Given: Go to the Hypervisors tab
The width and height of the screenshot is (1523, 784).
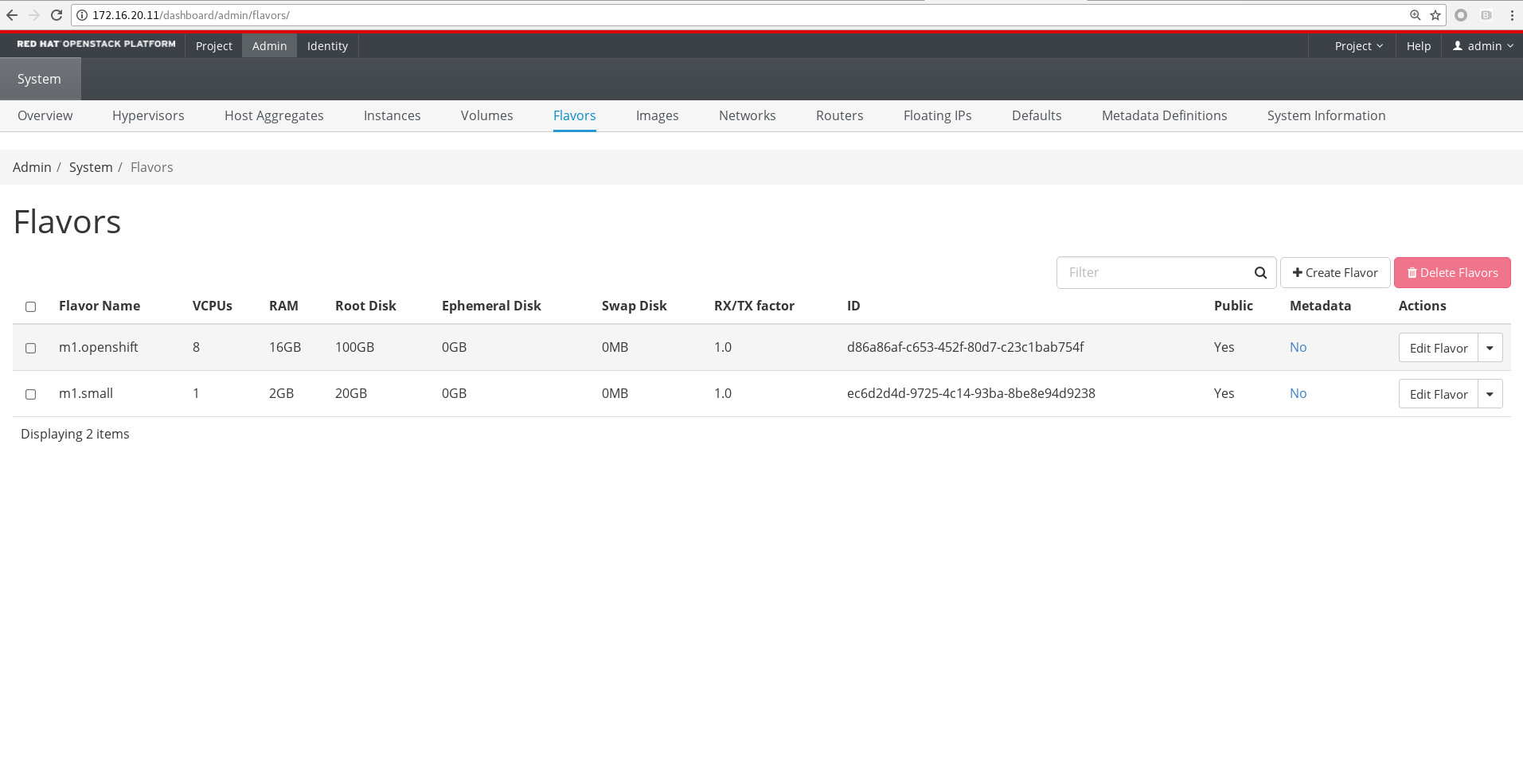Looking at the screenshot, I should [148, 115].
